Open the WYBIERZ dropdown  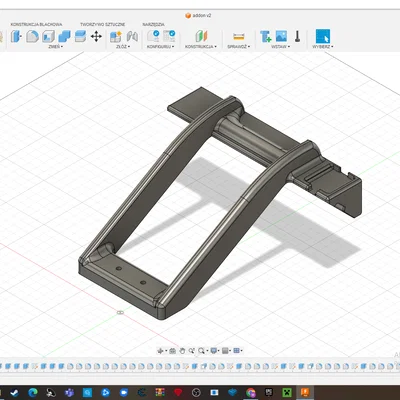(323, 47)
